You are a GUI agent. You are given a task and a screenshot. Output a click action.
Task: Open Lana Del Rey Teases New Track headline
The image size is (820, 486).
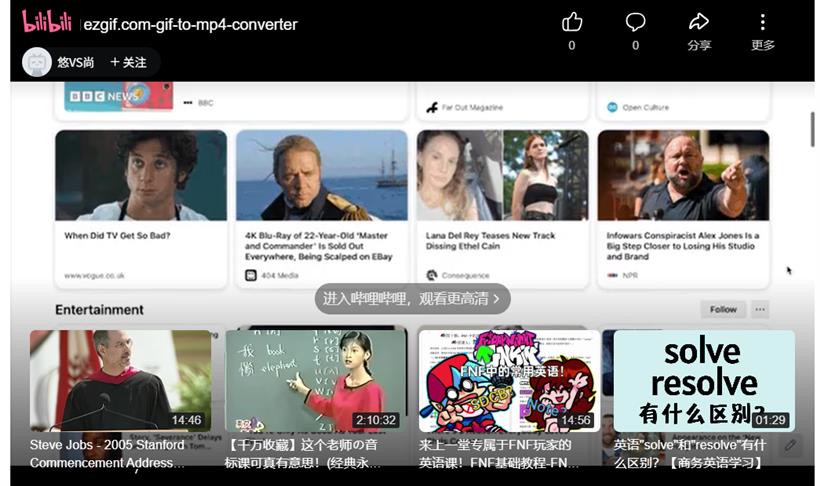click(x=490, y=241)
